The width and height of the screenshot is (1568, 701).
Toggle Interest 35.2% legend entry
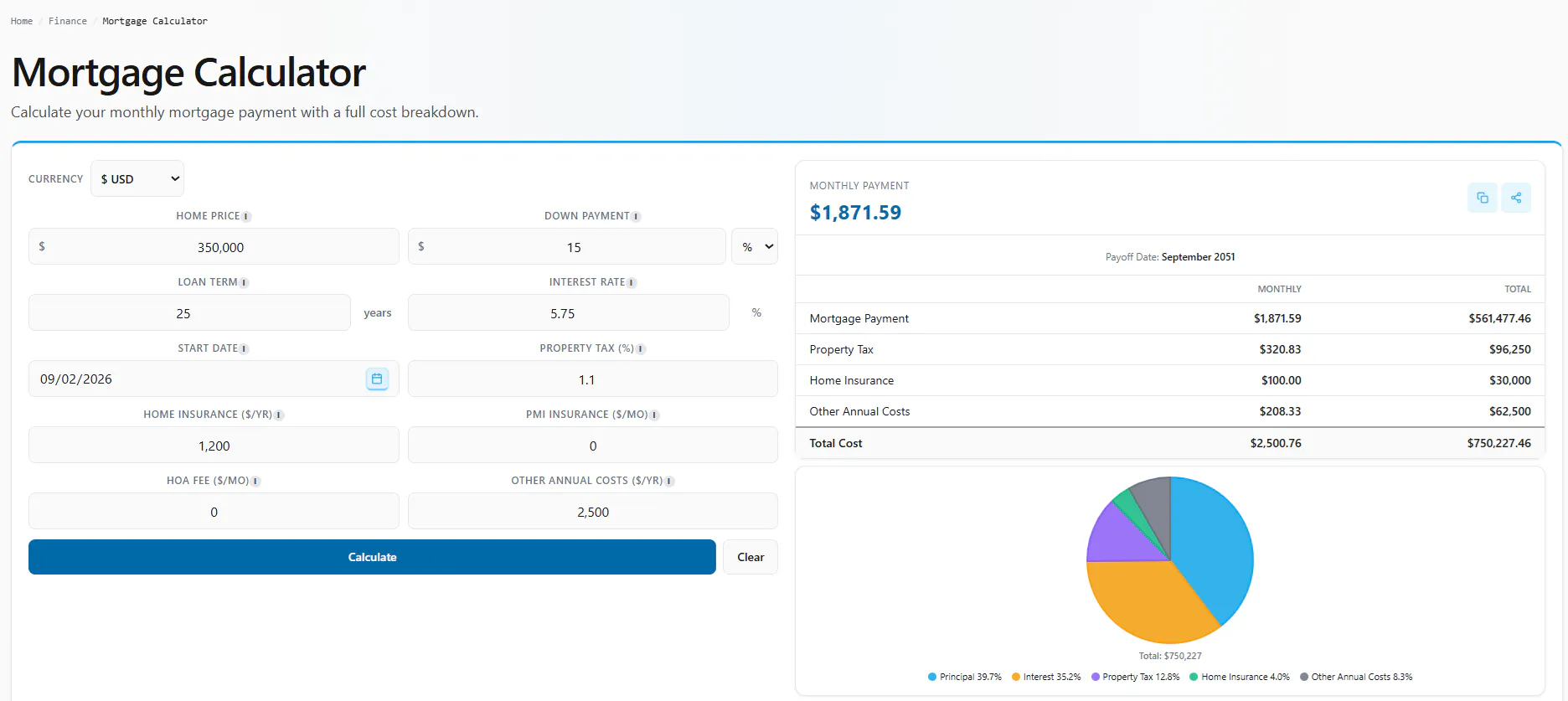pos(1046,677)
